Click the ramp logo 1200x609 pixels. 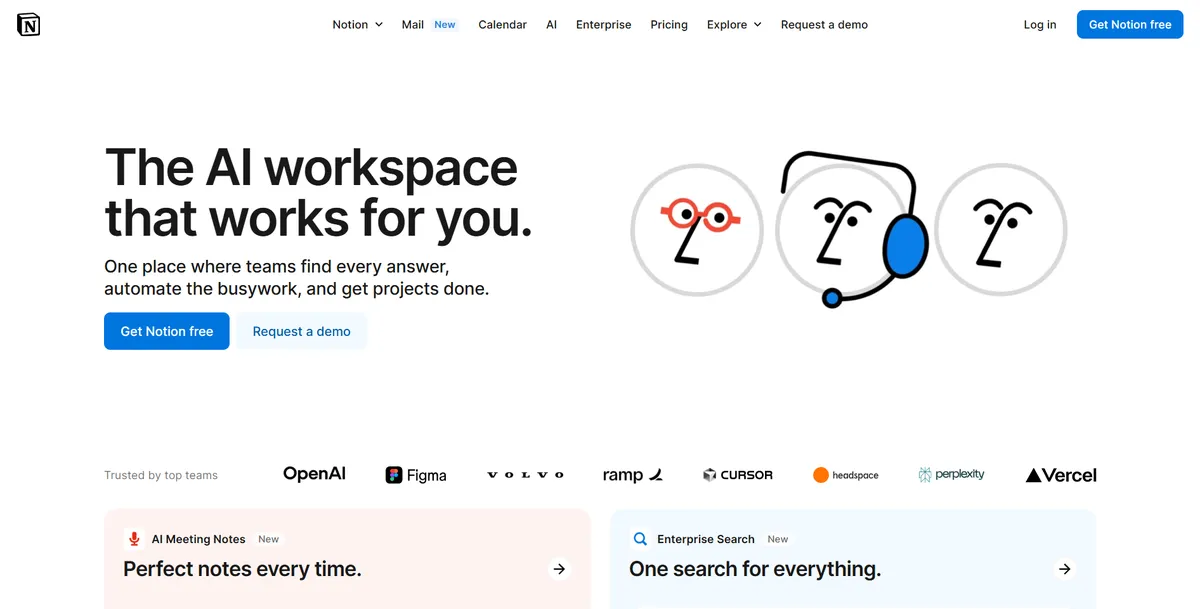633,475
